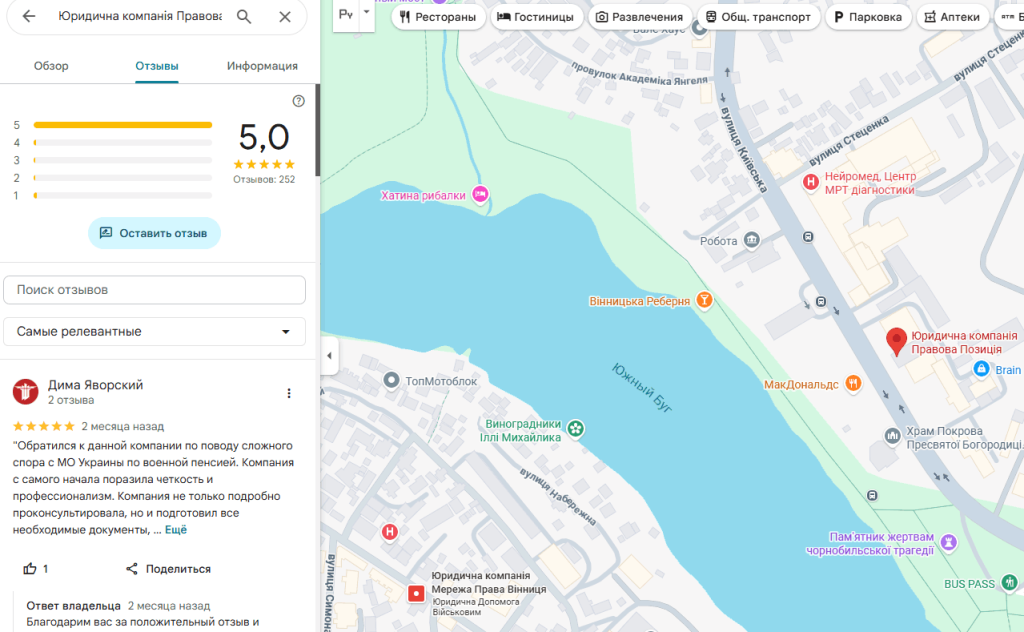Filter map by Рестораны

coord(438,17)
